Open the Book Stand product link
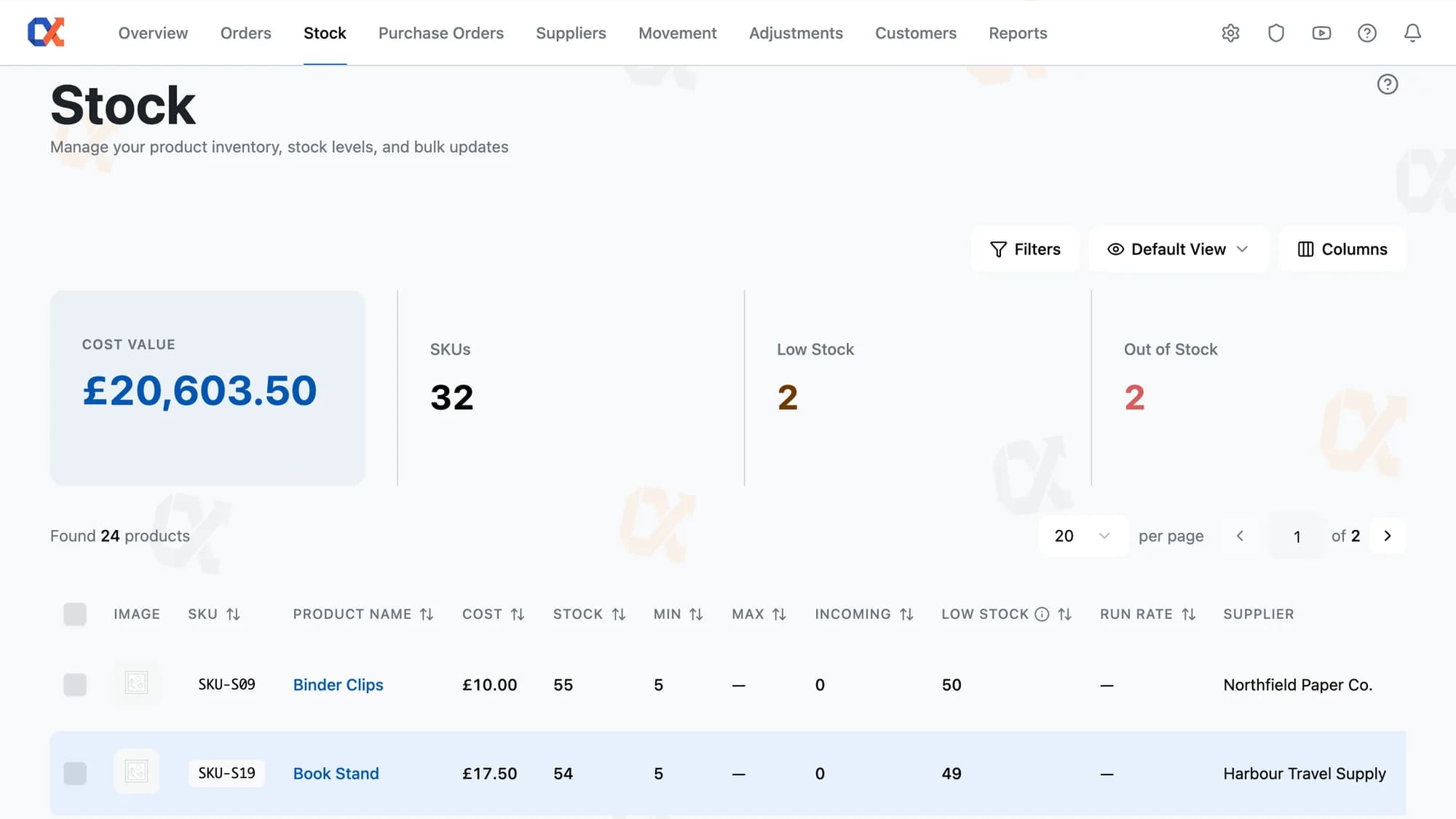The image size is (1456, 819). [336, 773]
